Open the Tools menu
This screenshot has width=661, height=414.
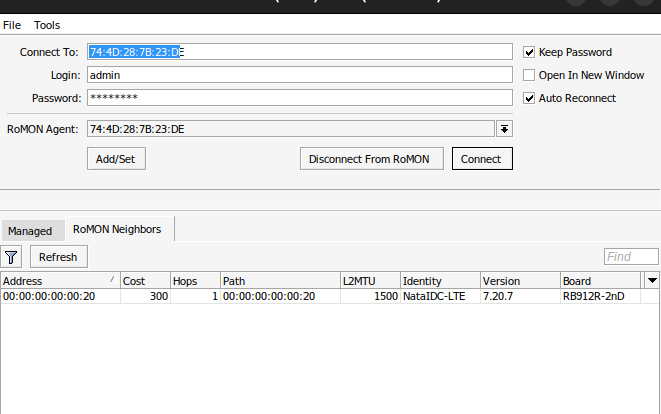(47, 24)
